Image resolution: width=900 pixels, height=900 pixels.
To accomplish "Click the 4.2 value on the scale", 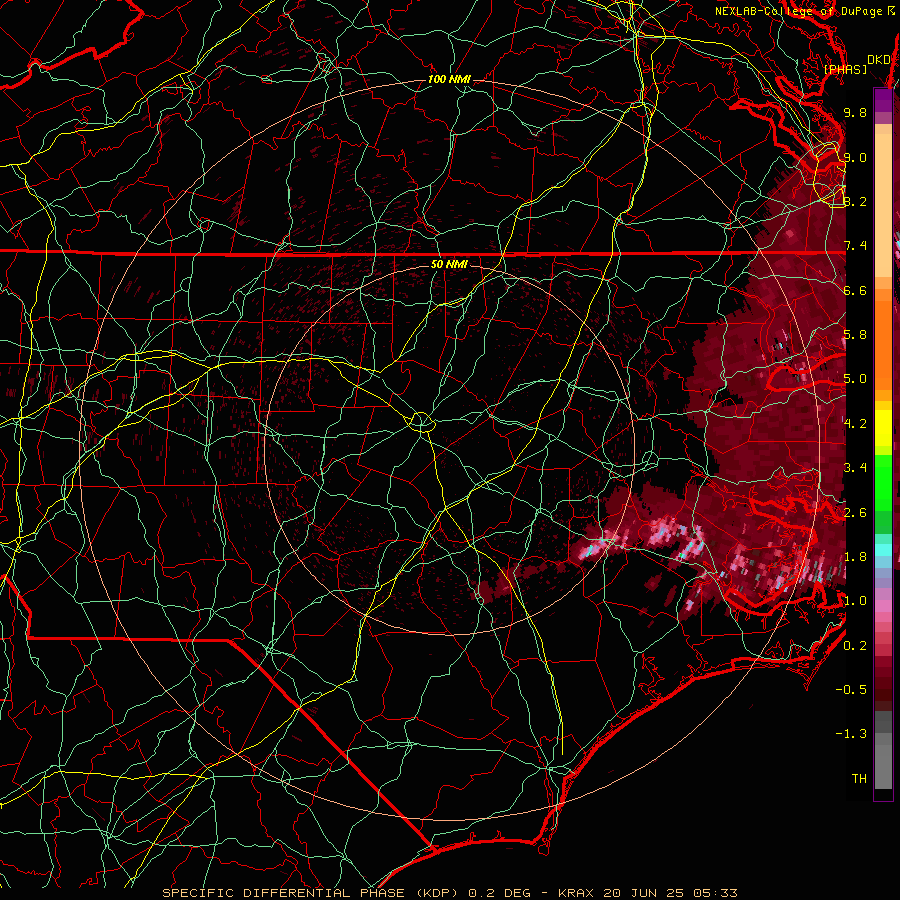I will point(855,424).
